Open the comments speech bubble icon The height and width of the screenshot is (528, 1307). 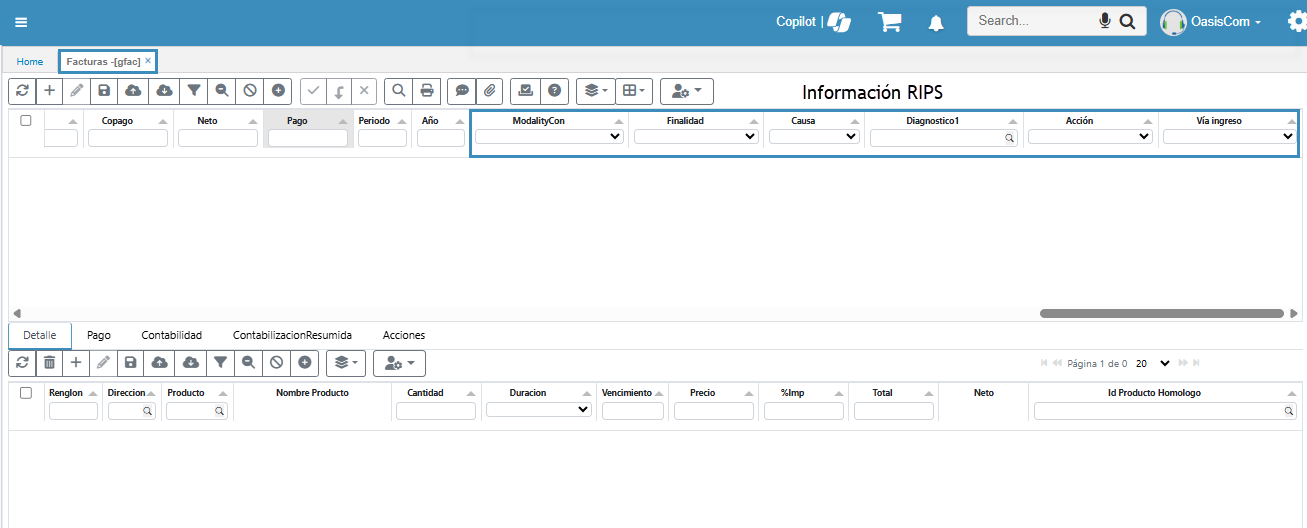pos(461,91)
